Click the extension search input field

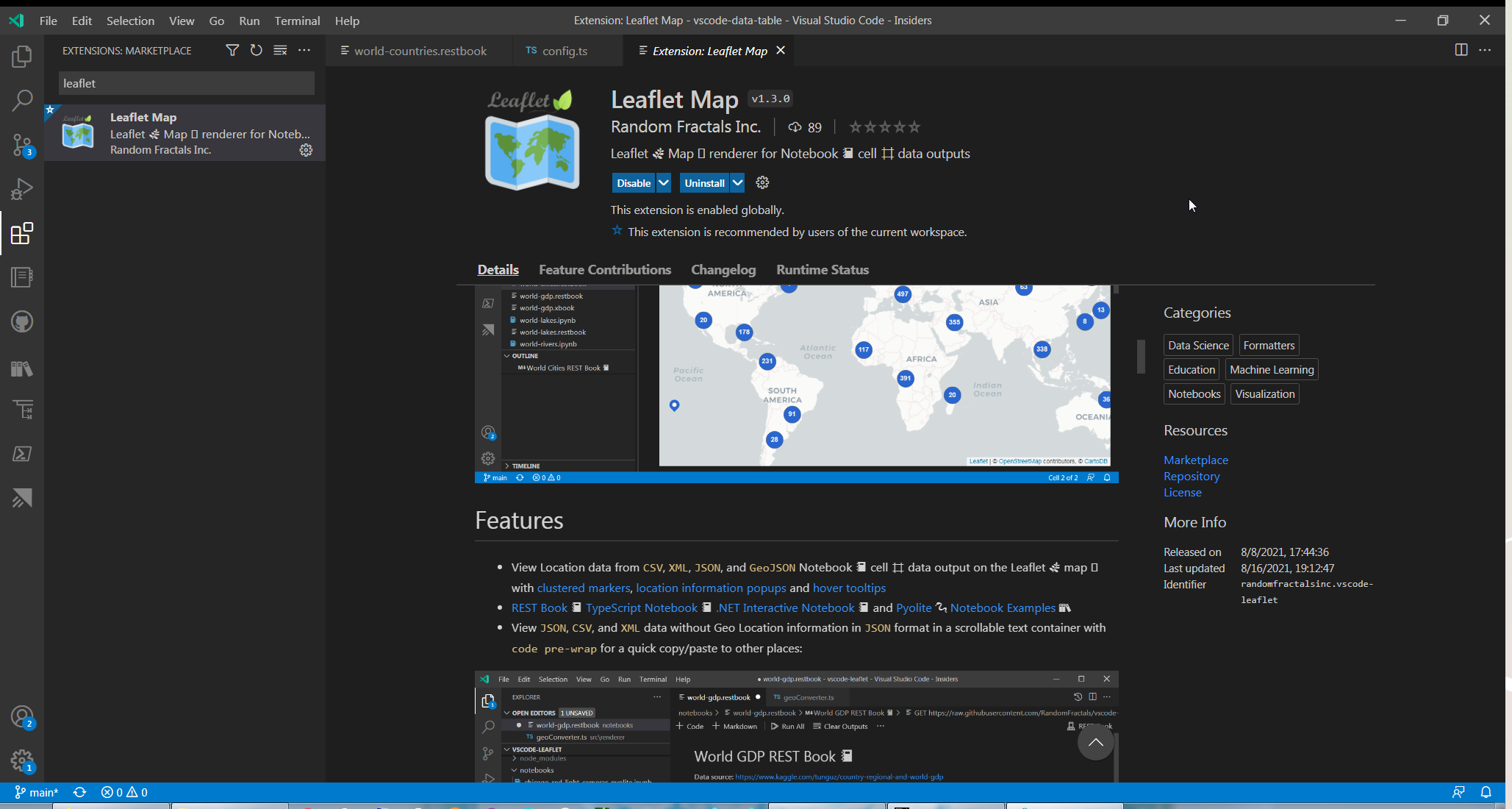pyautogui.click(x=186, y=83)
